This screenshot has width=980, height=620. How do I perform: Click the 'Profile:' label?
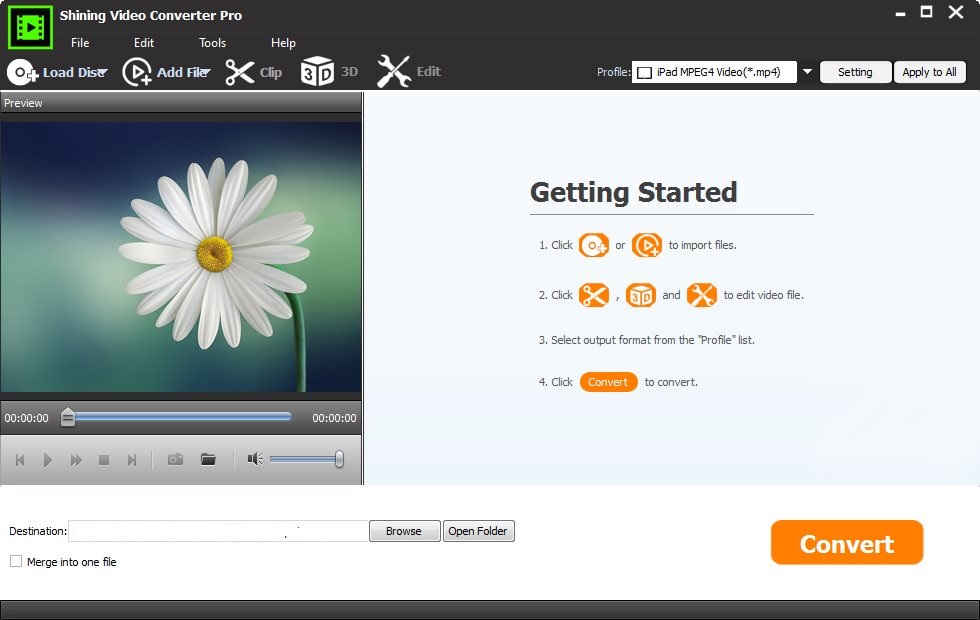pos(613,72)
